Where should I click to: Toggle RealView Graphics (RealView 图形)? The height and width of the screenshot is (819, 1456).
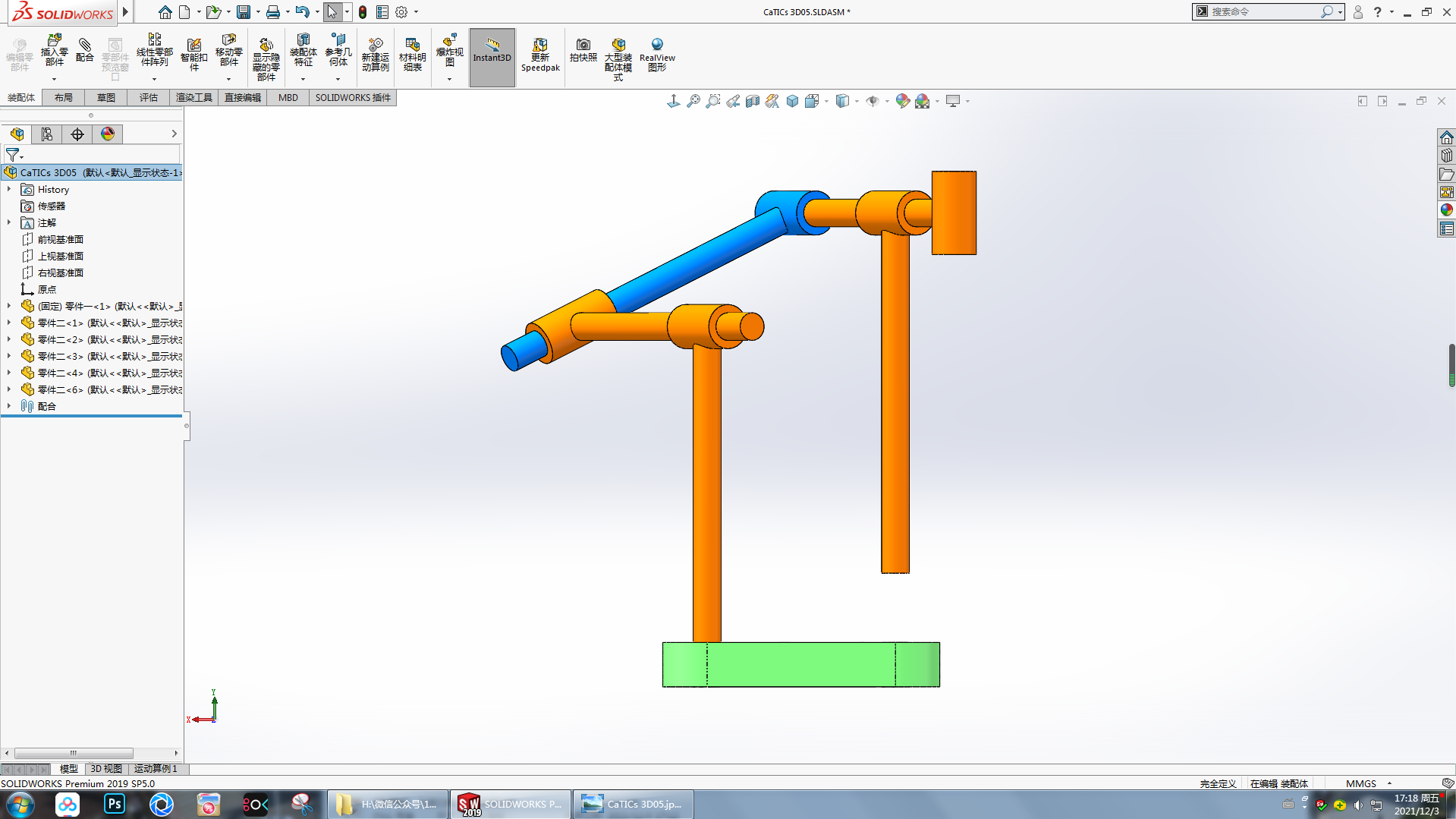point(657,55)
